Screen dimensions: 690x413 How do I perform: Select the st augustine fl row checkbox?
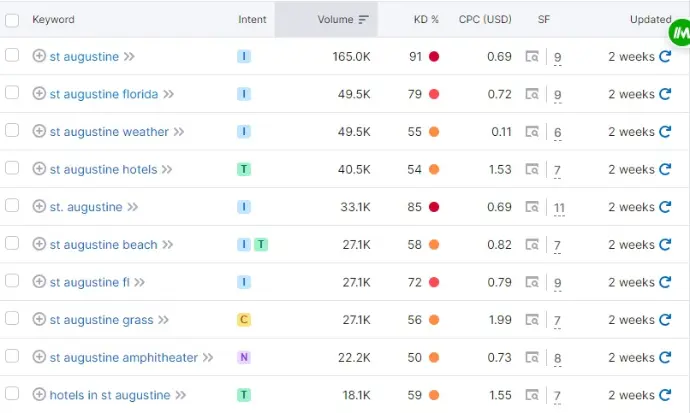tap(12, 282)
